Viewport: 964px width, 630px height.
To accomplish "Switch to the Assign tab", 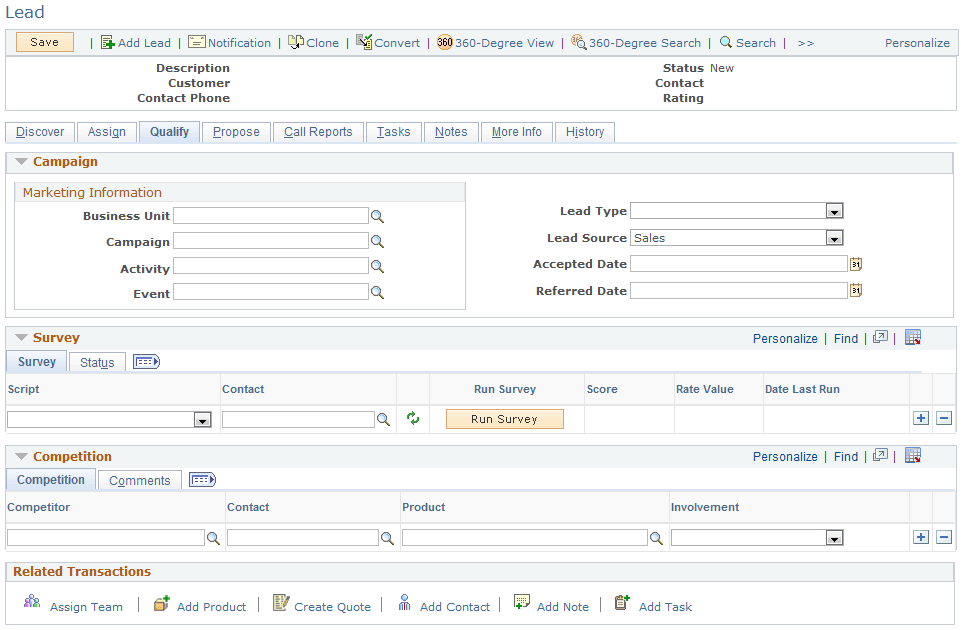I will coord(106,132).
